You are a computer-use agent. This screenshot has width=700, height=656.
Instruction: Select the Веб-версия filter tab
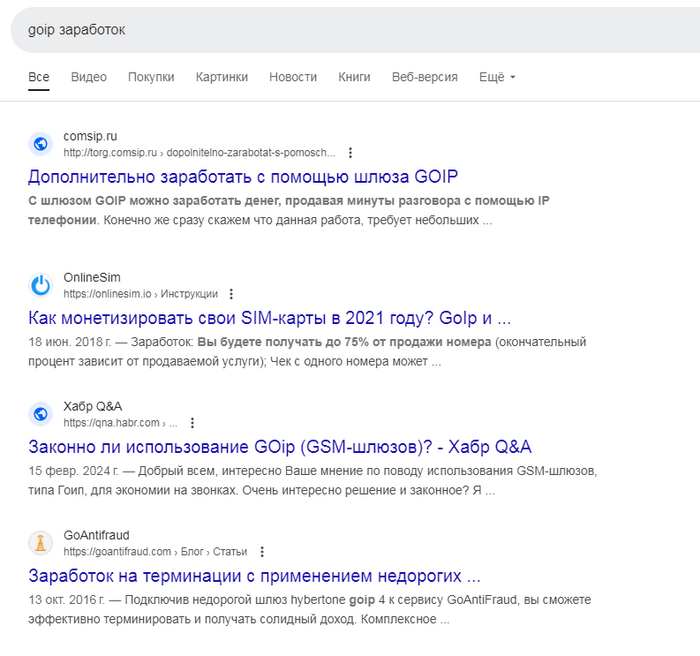coord(425,77)
